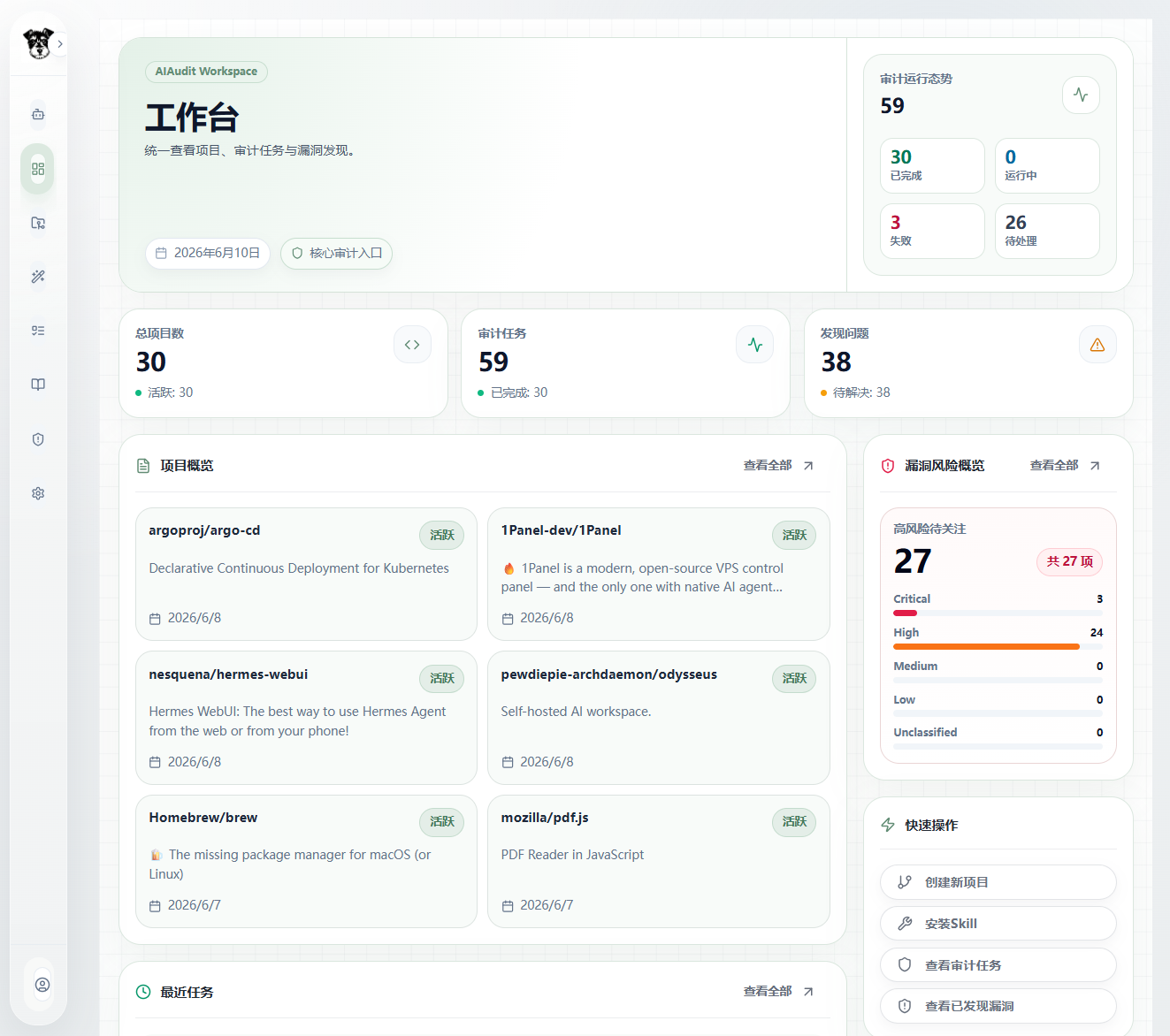Expand the sidebar with the chevron

tap(60, 43)
